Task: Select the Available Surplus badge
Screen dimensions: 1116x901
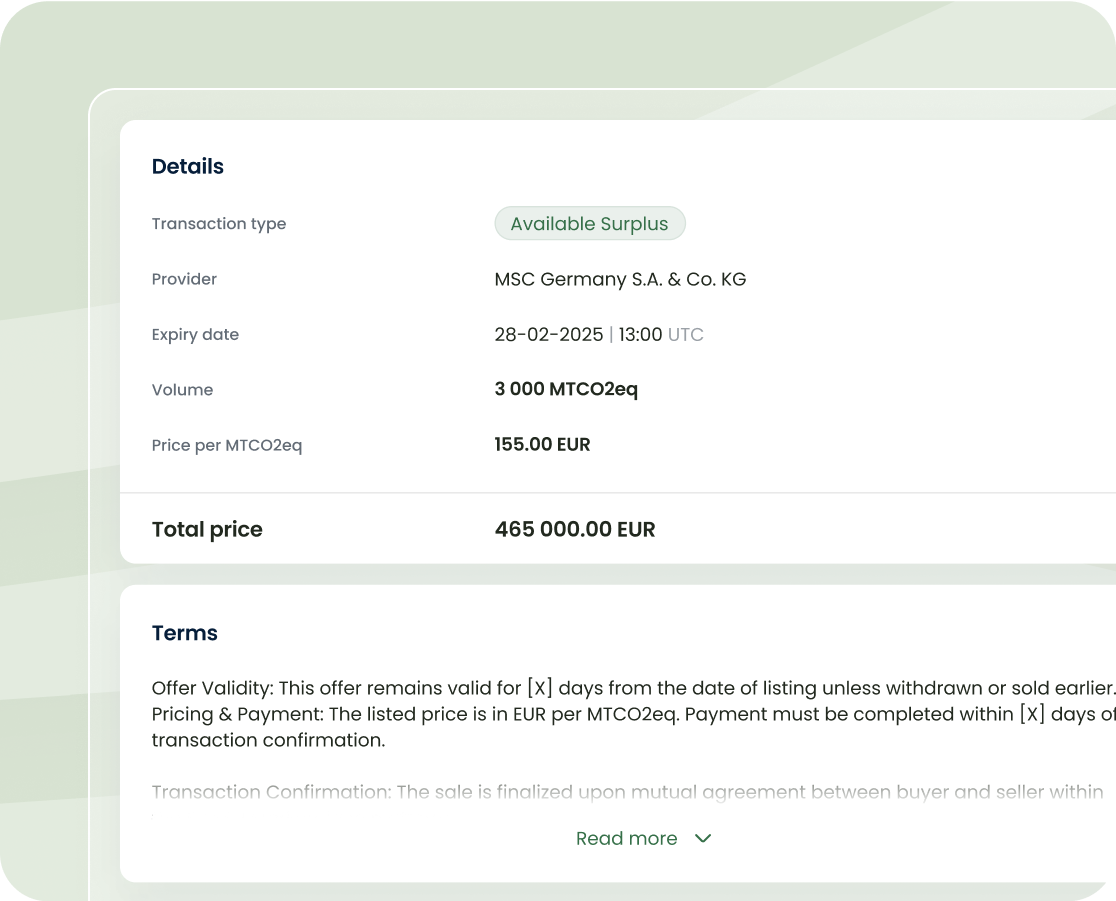Action: pyautogui.click(x=589, y=224)
